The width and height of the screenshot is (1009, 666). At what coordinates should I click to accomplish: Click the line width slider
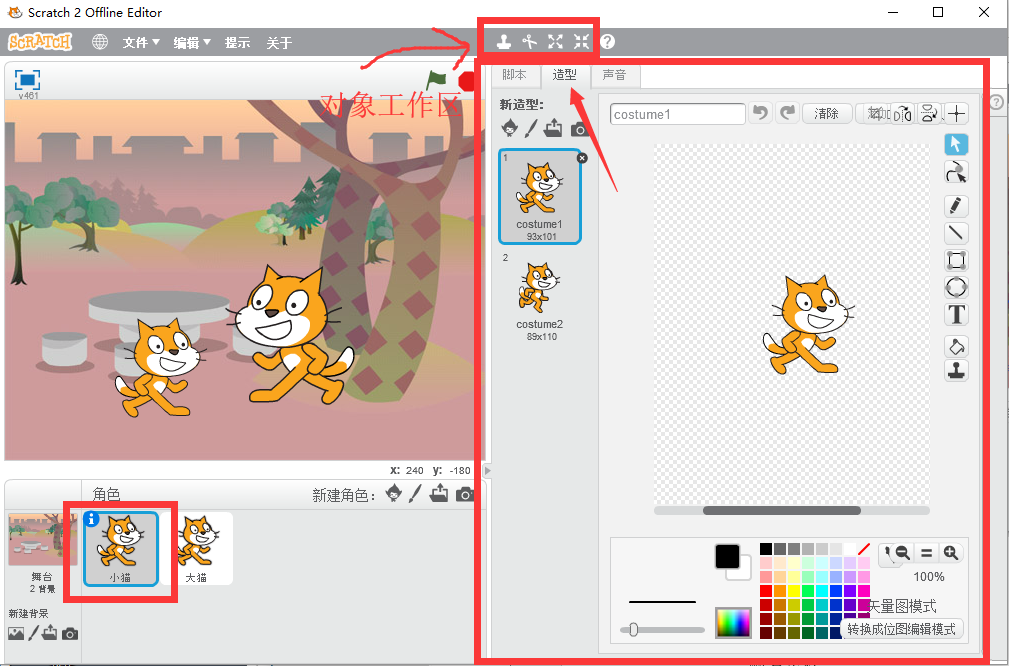[x=663, y=629]
